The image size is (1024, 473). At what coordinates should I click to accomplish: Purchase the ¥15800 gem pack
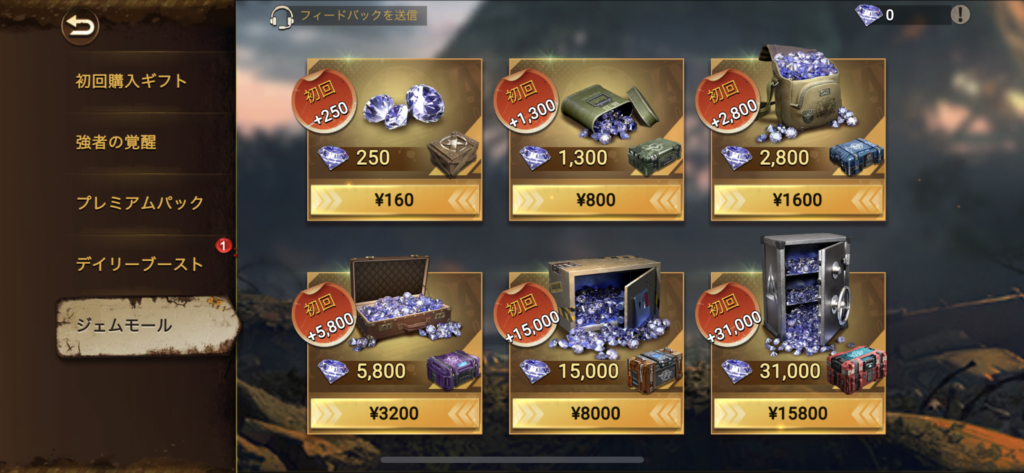(x=799, y=414)
